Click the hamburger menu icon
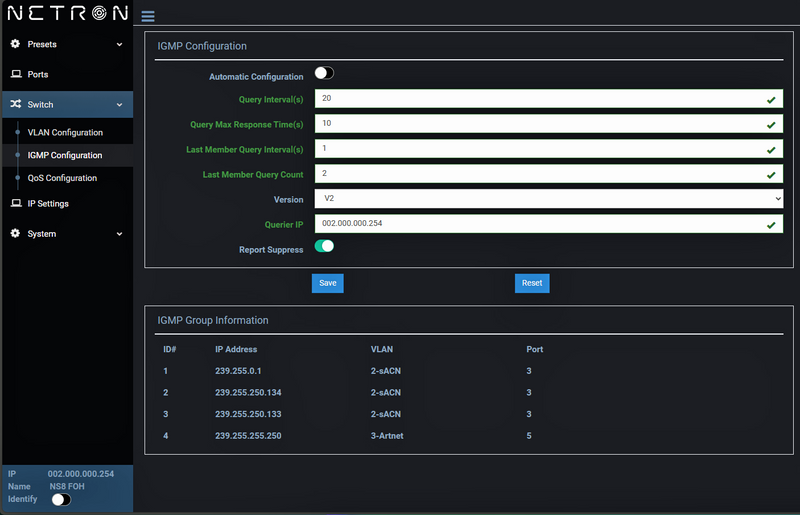Screen dimensions: 800x515 tap(148, 17)
